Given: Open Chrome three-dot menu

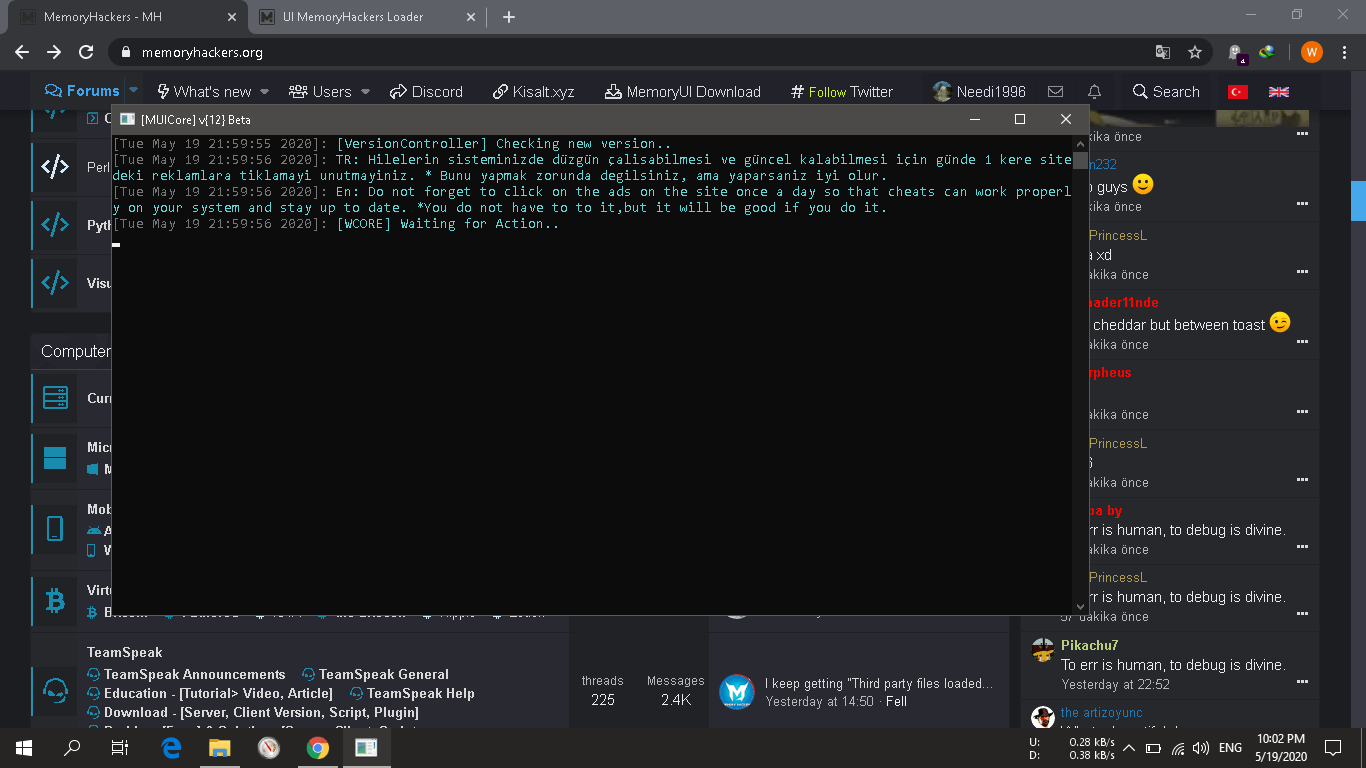Looking at the screenshot, I should 1343,52.
